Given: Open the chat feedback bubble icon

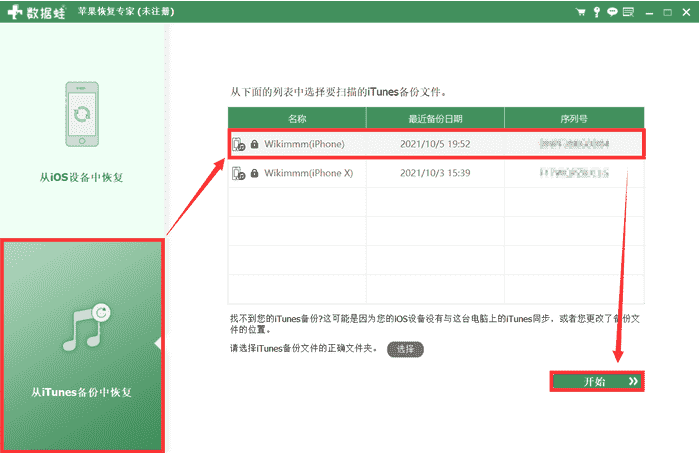Looking at the screenshot, I should (612, 12).
